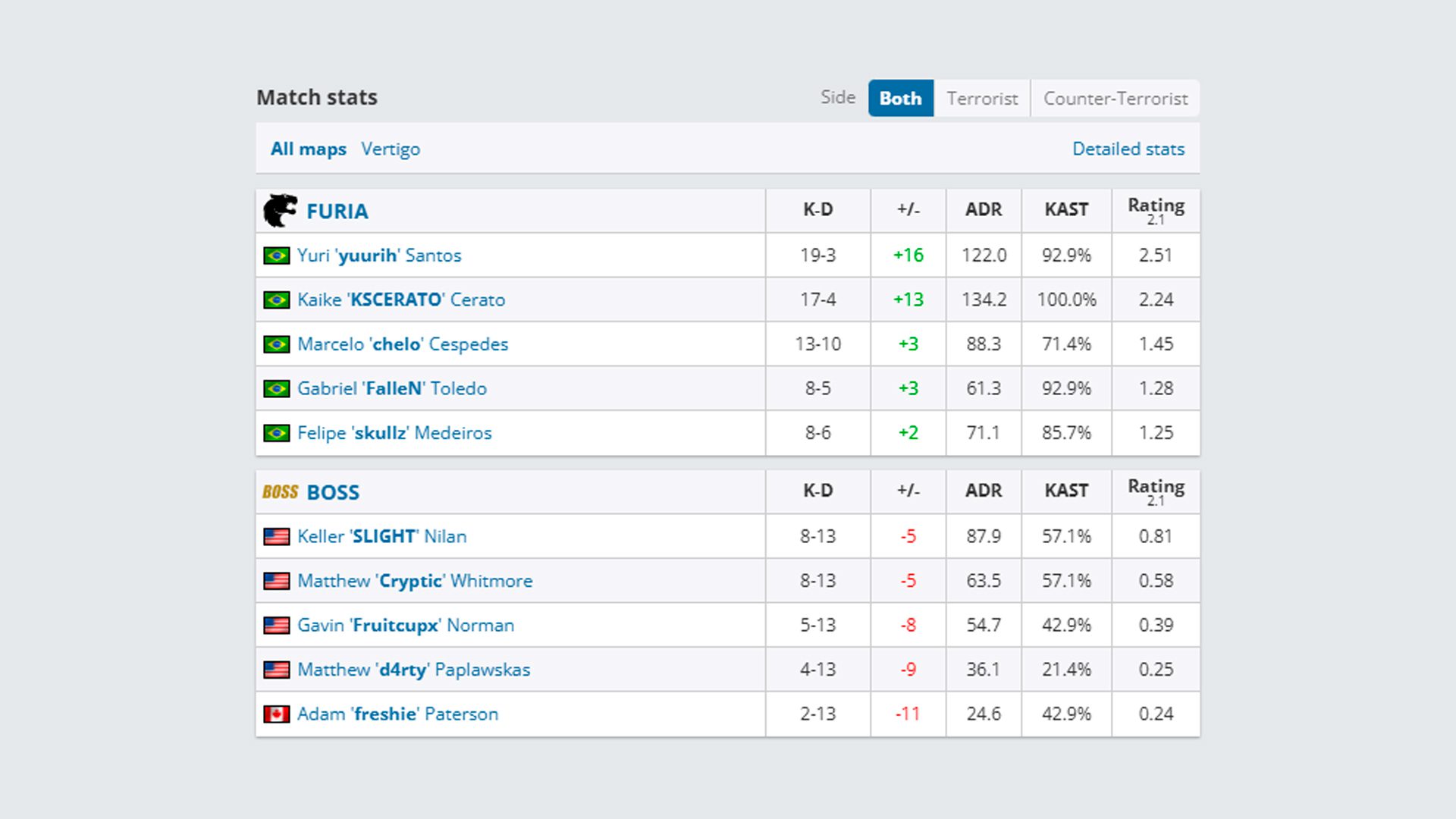This screenshot has height=819, width=1456.
Task: Click Canada flag next to freshie
Action: [277, 714]
